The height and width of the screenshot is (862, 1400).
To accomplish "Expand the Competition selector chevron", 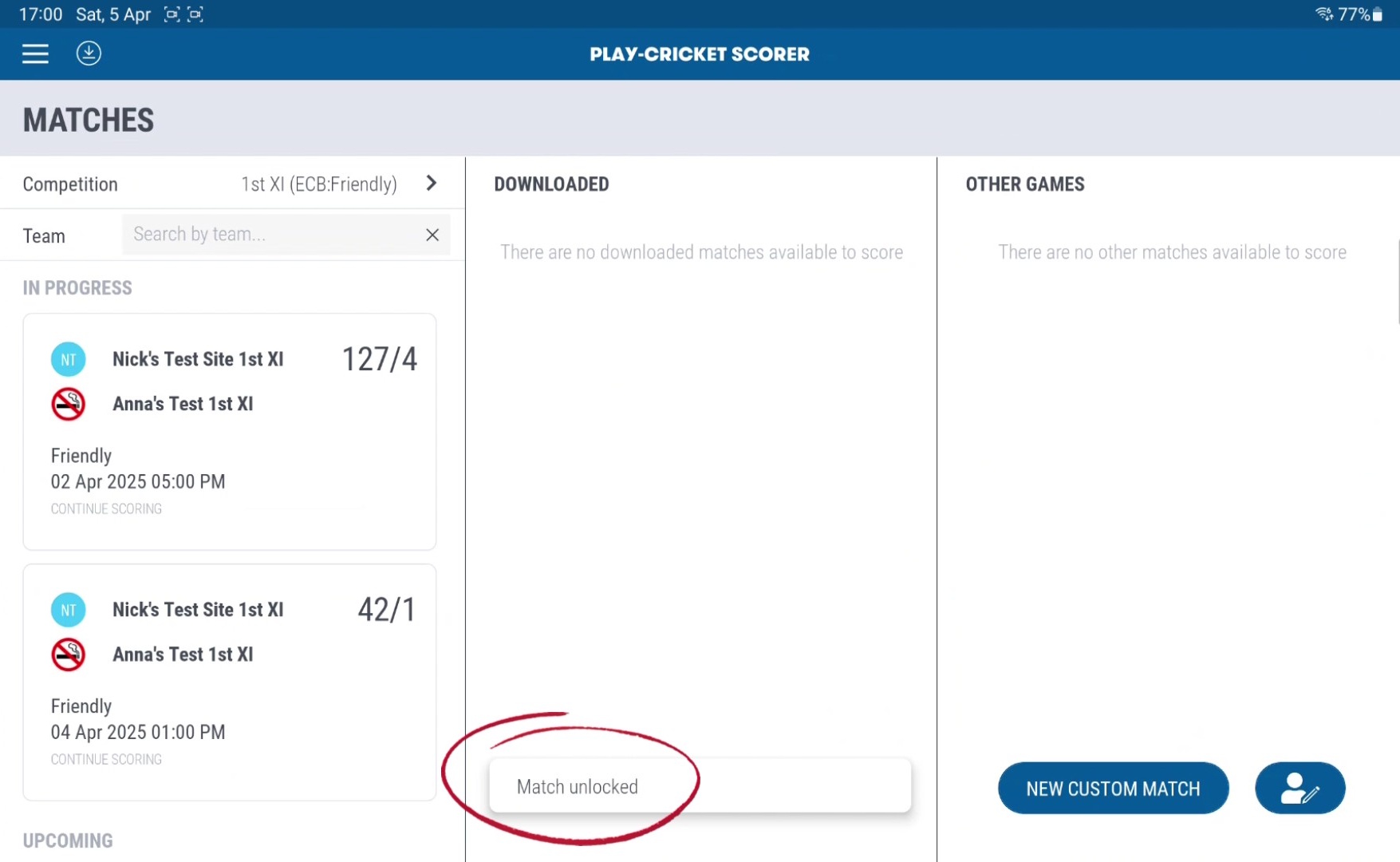I will click(432, 184).
